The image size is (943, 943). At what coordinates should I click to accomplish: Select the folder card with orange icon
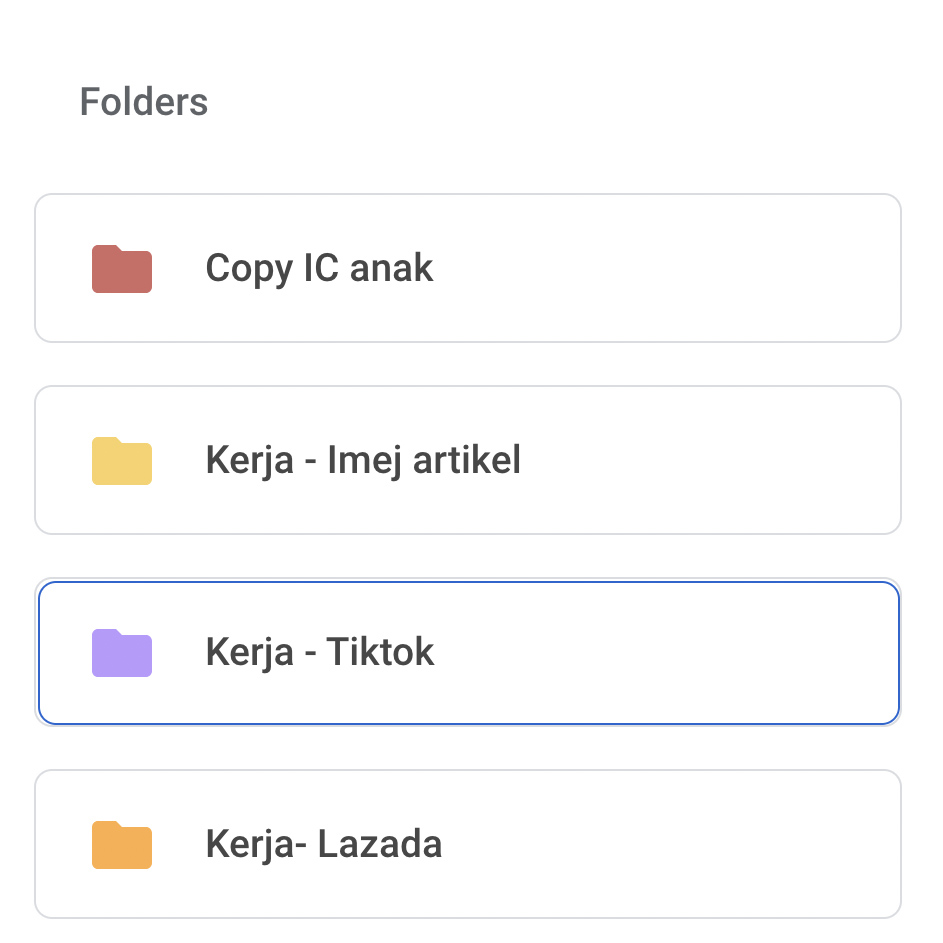[x=468, y=844]
